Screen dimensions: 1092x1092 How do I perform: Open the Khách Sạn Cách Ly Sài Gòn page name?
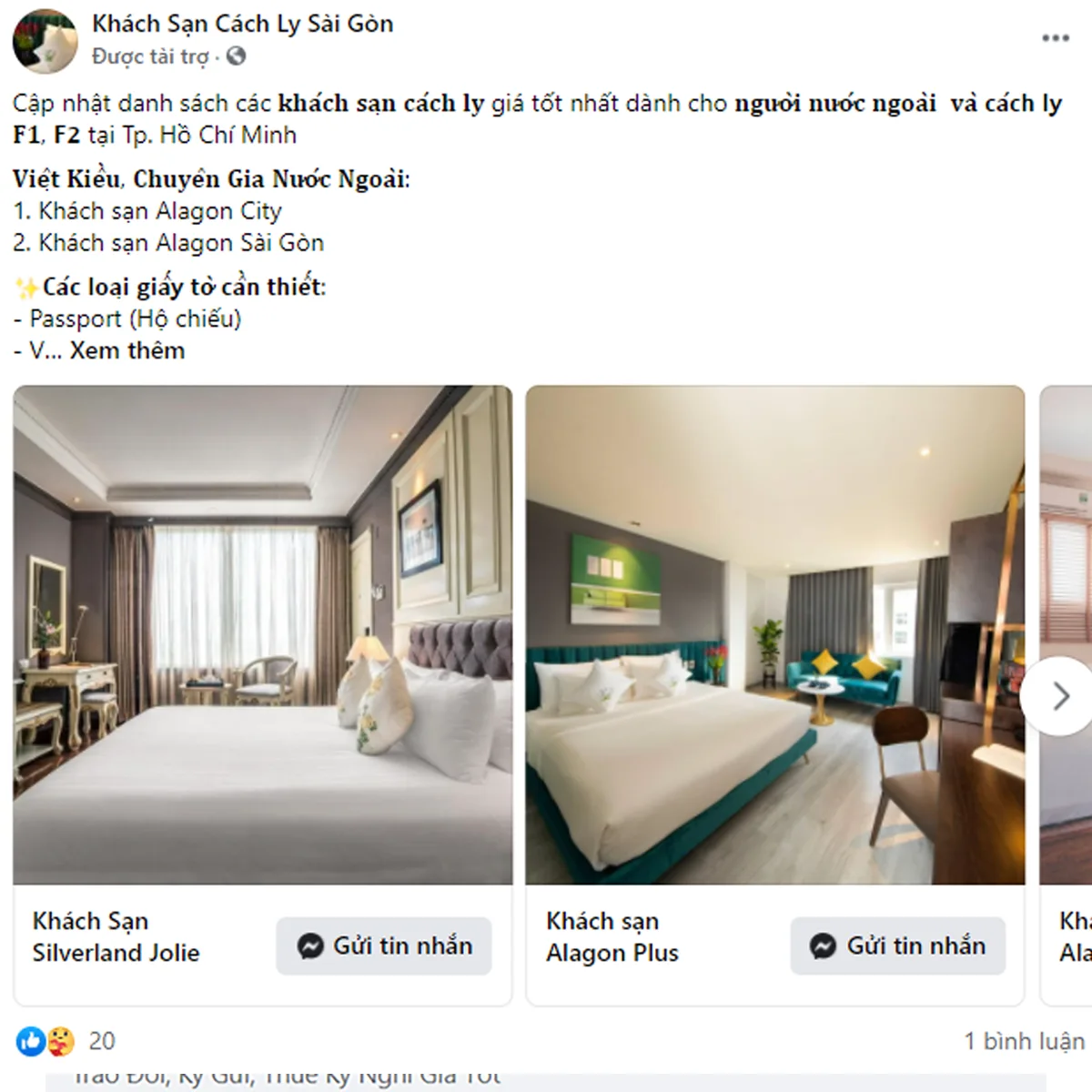[x=243, y=24]
